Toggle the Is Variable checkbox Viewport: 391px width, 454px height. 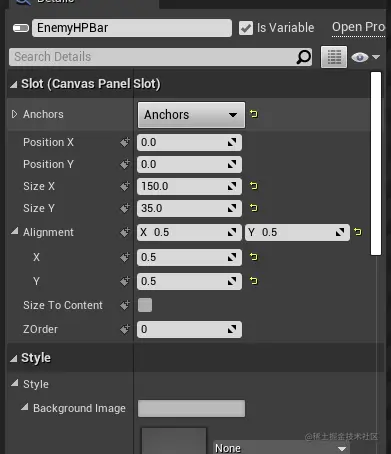pyautogui.click(x=246, y=28)
